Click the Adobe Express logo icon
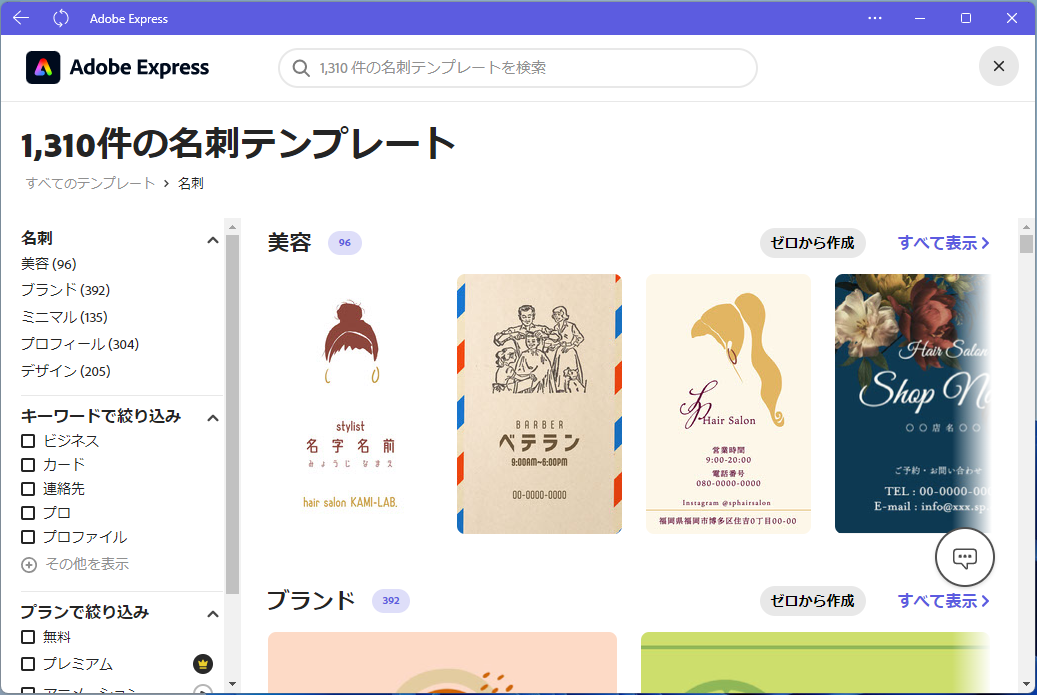 43,67
